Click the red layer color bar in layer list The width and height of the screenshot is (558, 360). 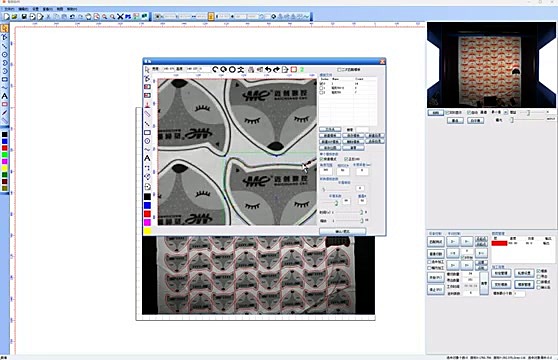499,243
